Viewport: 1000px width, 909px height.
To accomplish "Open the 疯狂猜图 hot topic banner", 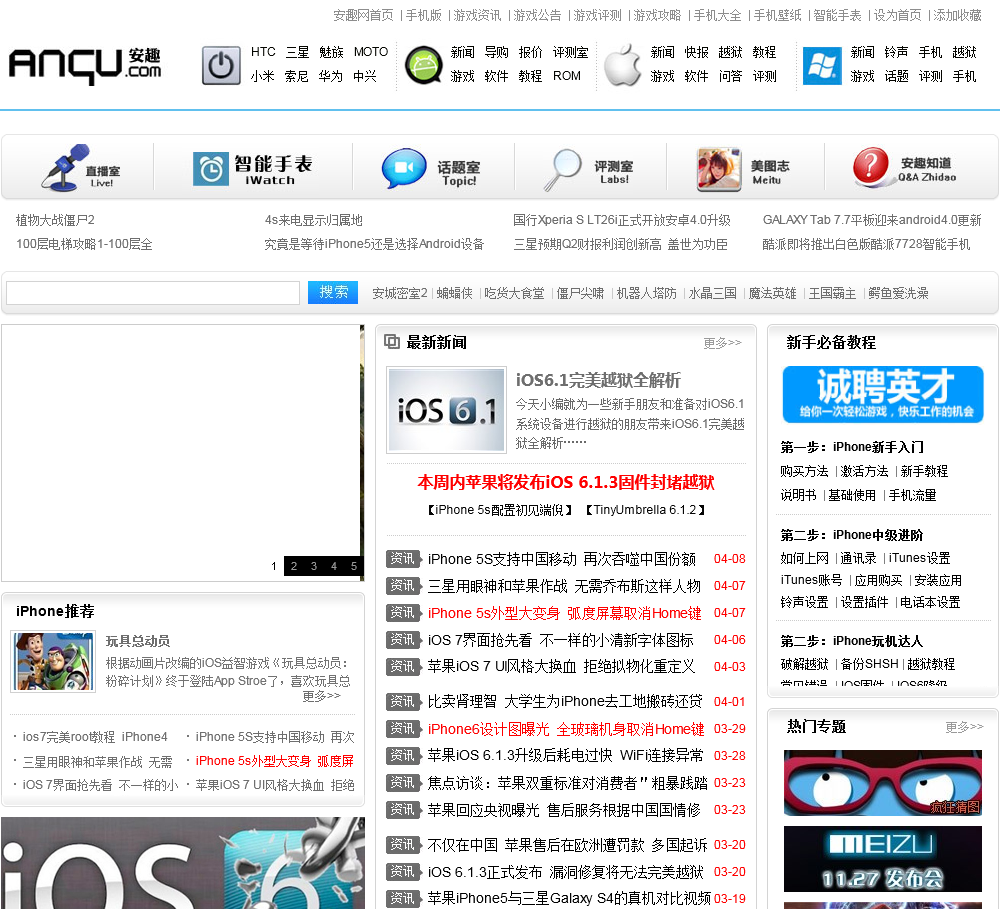I will (x=882, y=783).
